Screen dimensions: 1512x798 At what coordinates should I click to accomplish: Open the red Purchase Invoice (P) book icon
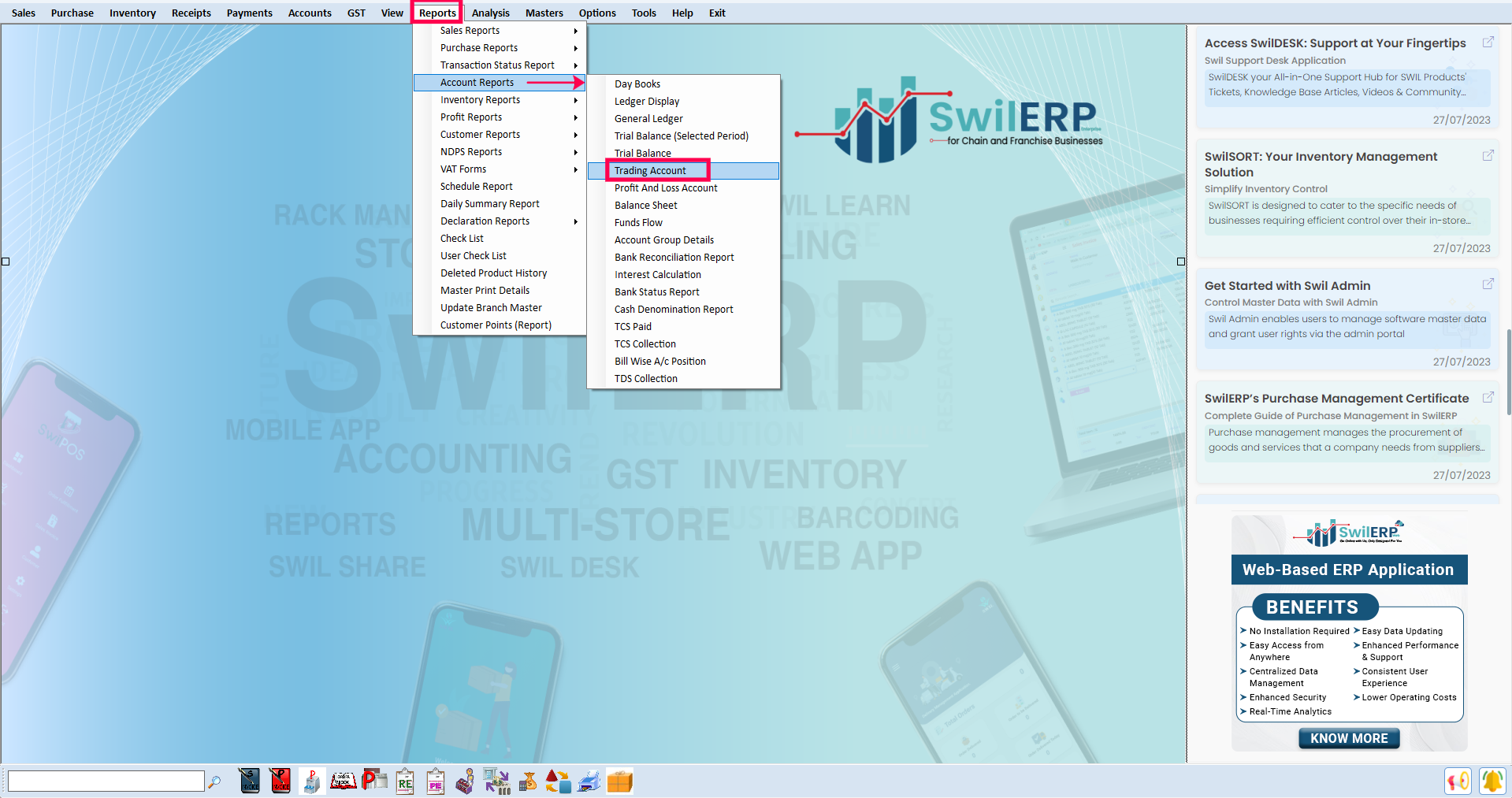(280, 781)
